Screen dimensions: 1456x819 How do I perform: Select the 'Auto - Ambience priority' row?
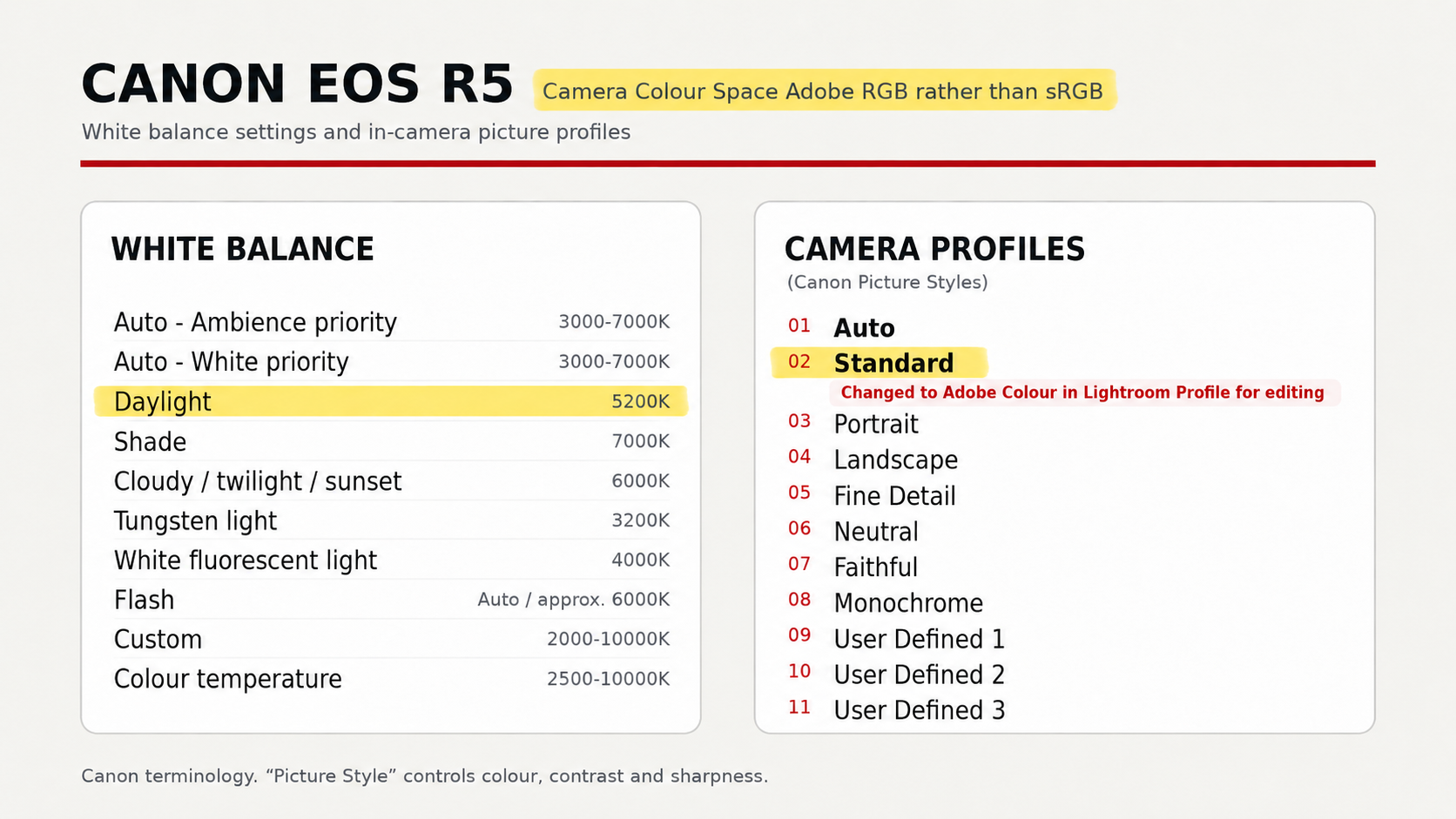click(391, 322)
